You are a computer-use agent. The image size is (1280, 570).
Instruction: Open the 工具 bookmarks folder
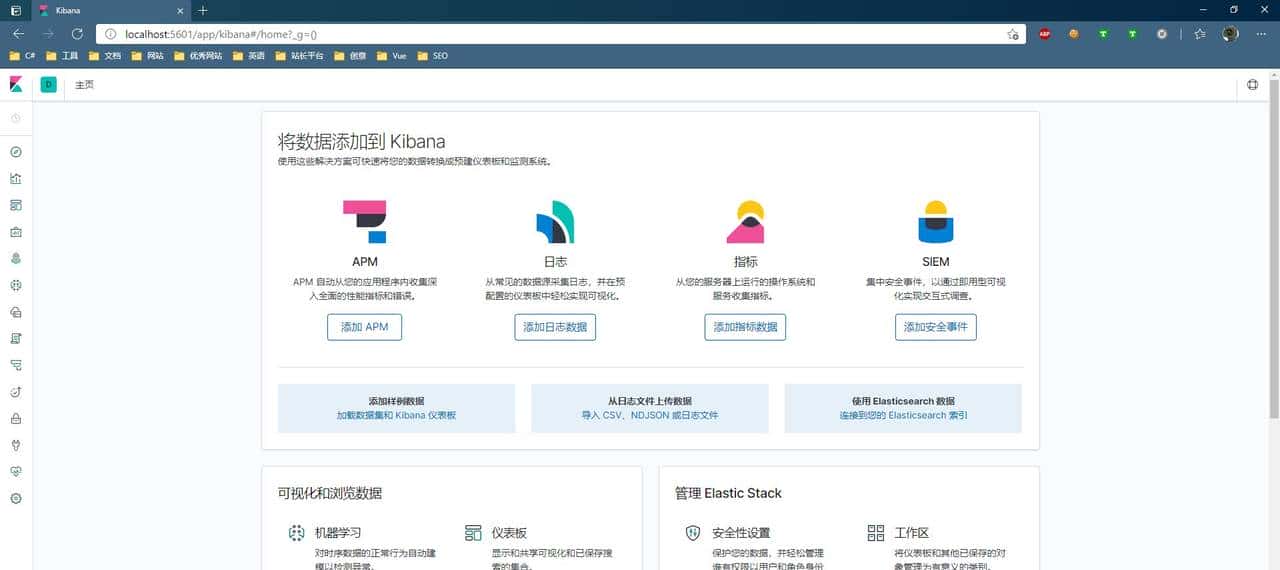[62, 56]
